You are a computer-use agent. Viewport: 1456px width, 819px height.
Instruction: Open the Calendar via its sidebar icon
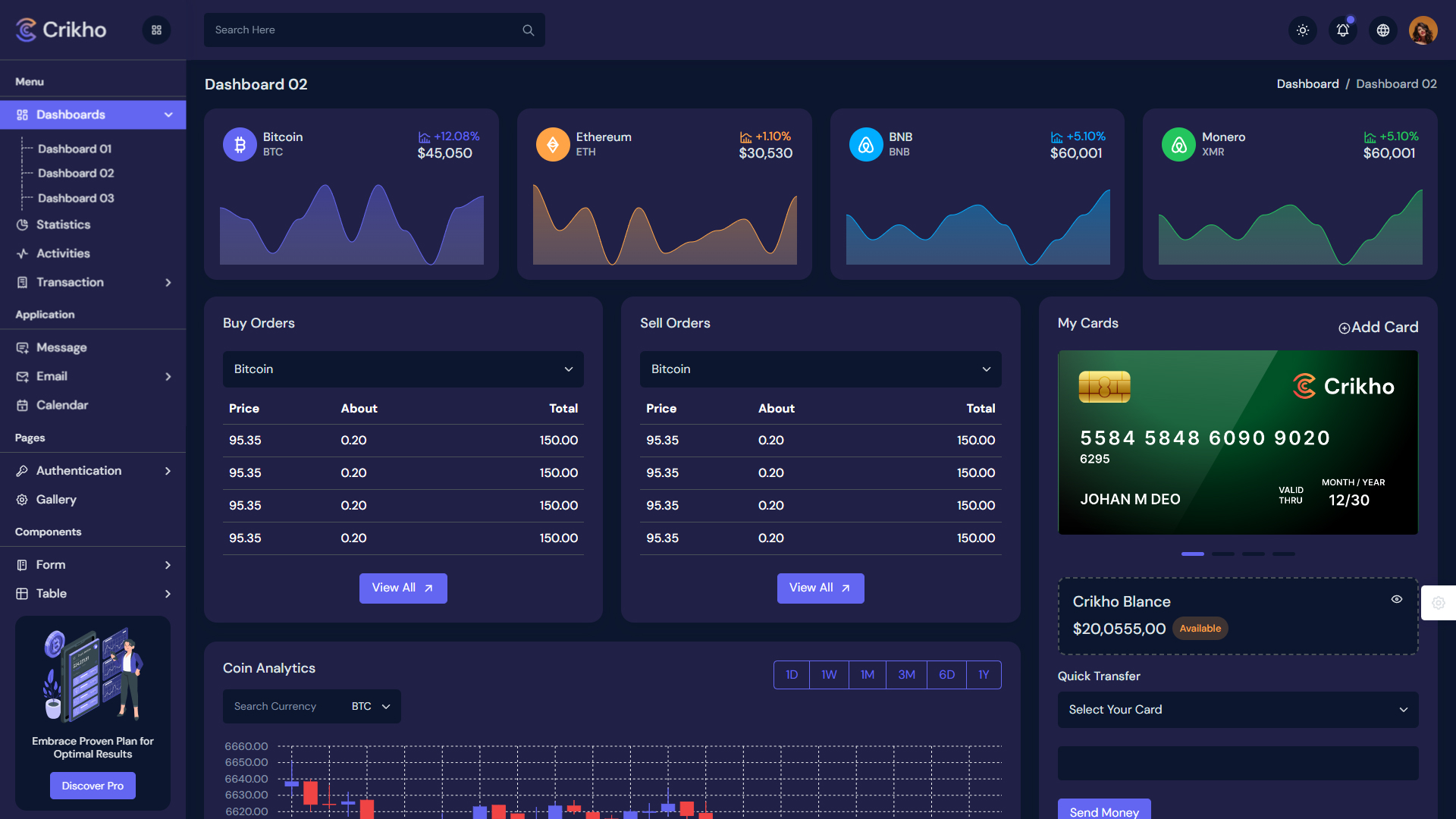click(23, 405)
